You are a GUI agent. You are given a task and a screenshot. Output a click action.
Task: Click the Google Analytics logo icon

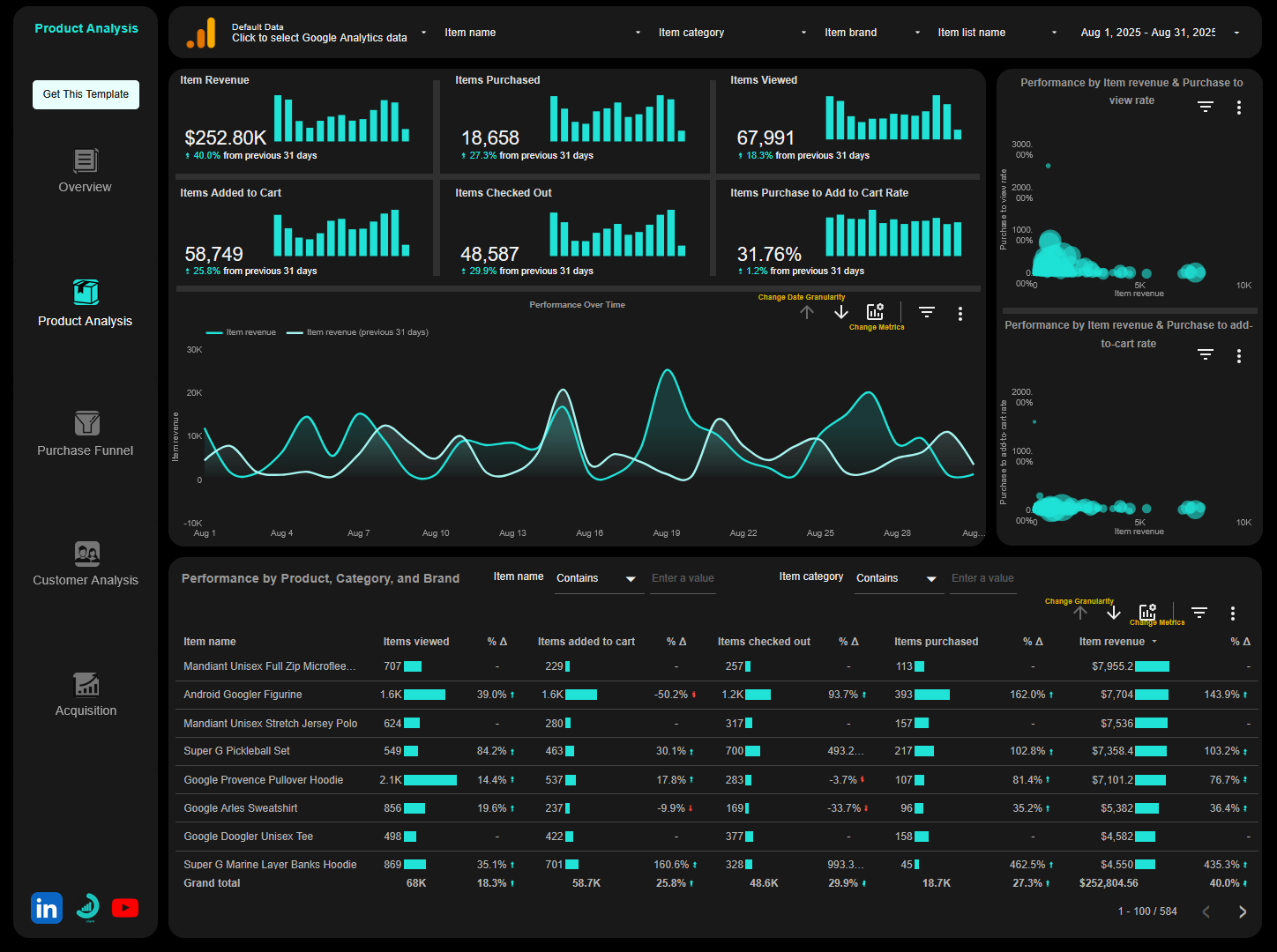(200, 32)
